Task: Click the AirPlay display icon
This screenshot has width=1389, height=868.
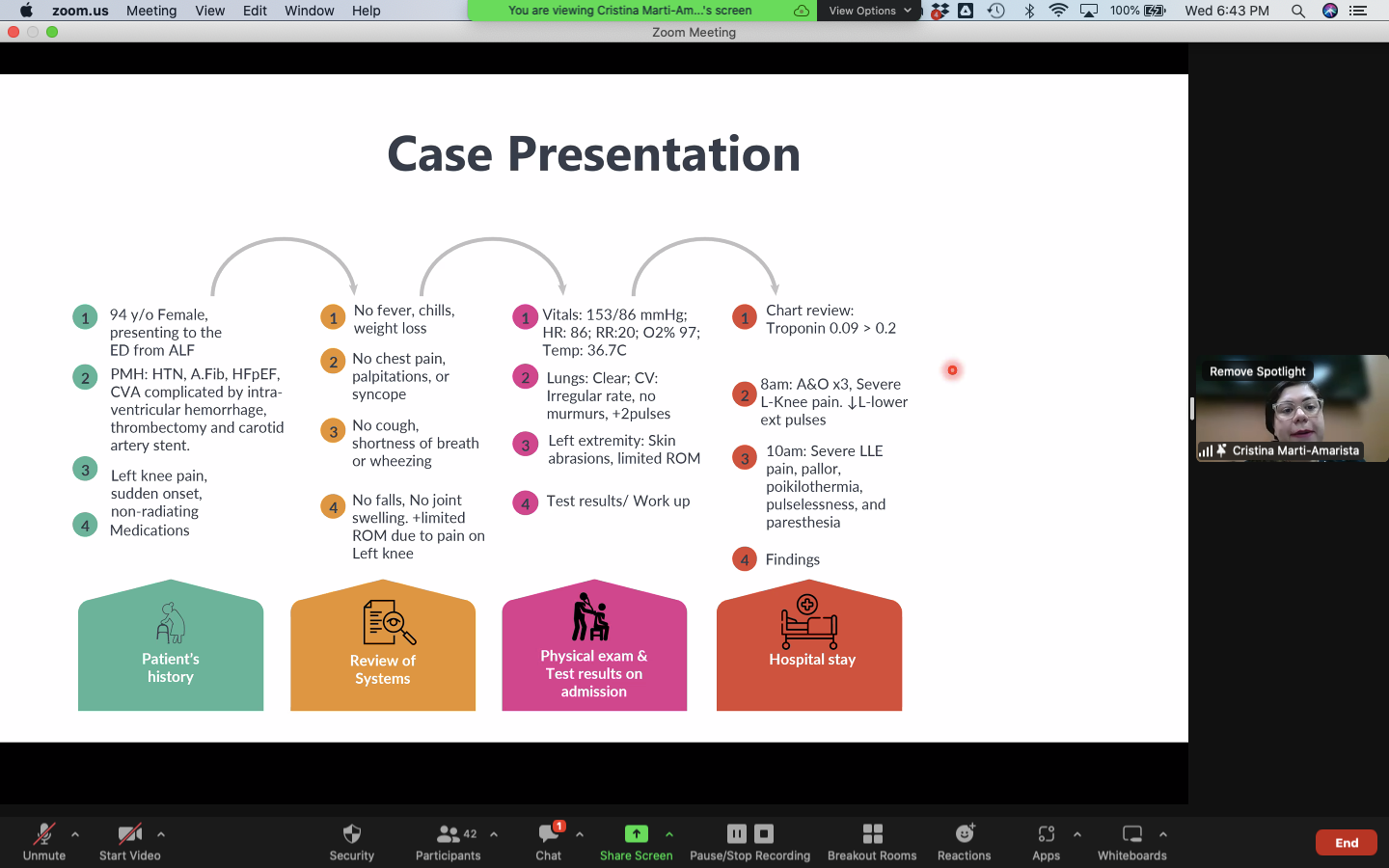Action: coord(1089,11)
